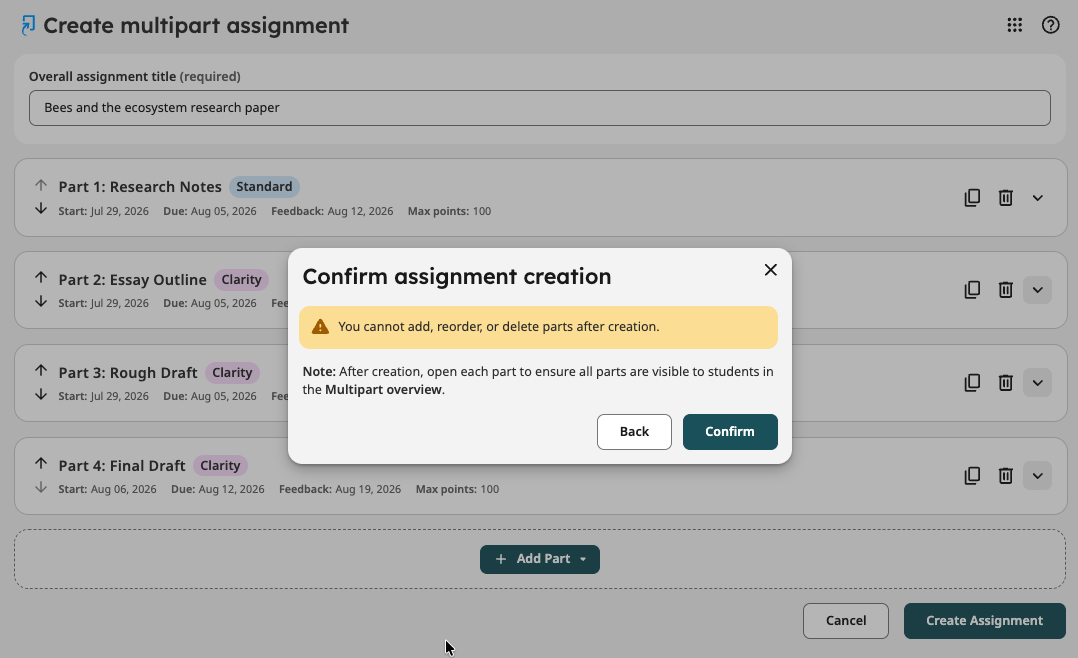This screenshot has width=1078, height=658.
Task: Delete Part 3 Rough Draft
Action: click(1006, 383)
